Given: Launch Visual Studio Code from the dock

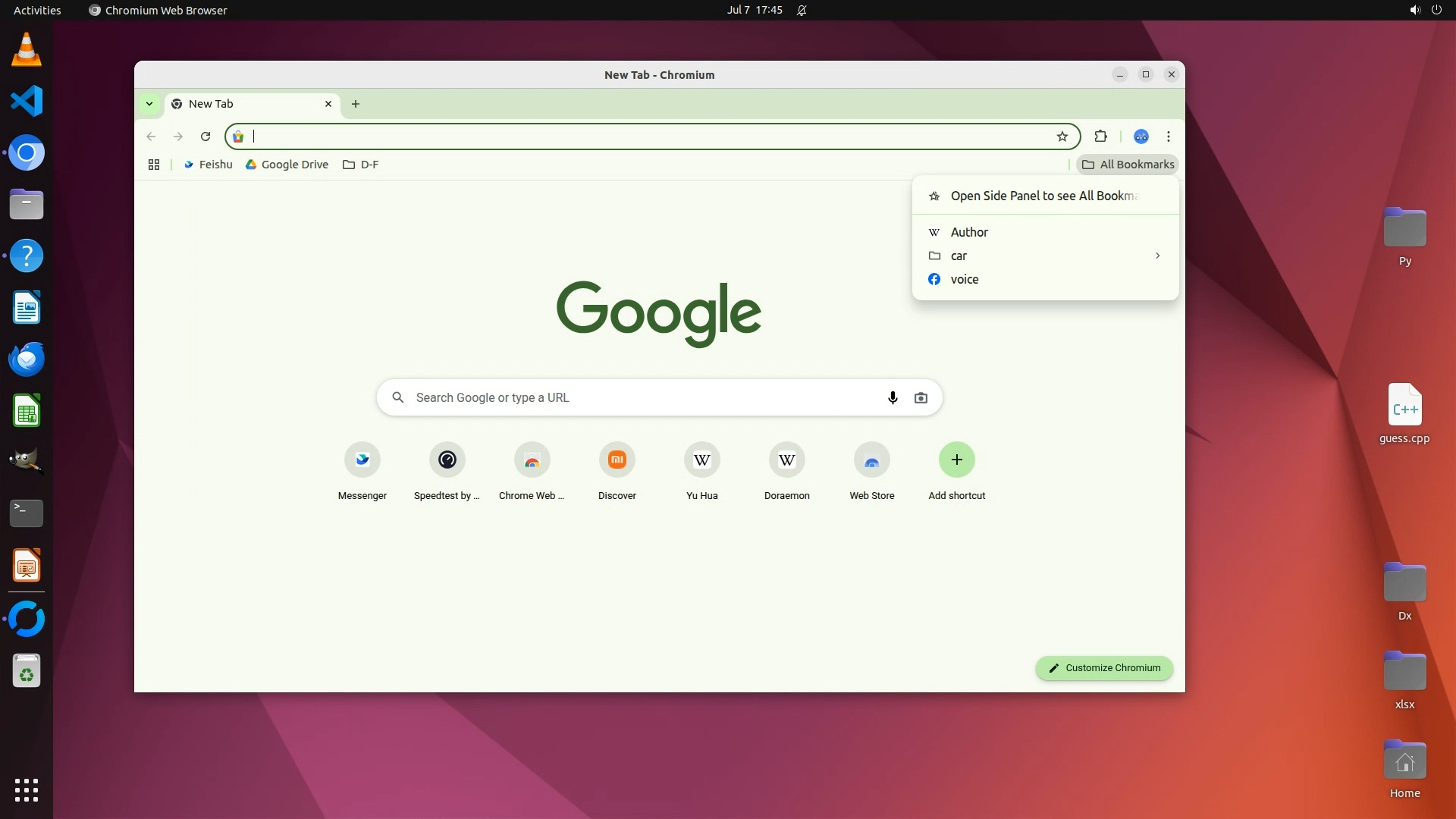Looking at the screenshot, I should (27, 101).
